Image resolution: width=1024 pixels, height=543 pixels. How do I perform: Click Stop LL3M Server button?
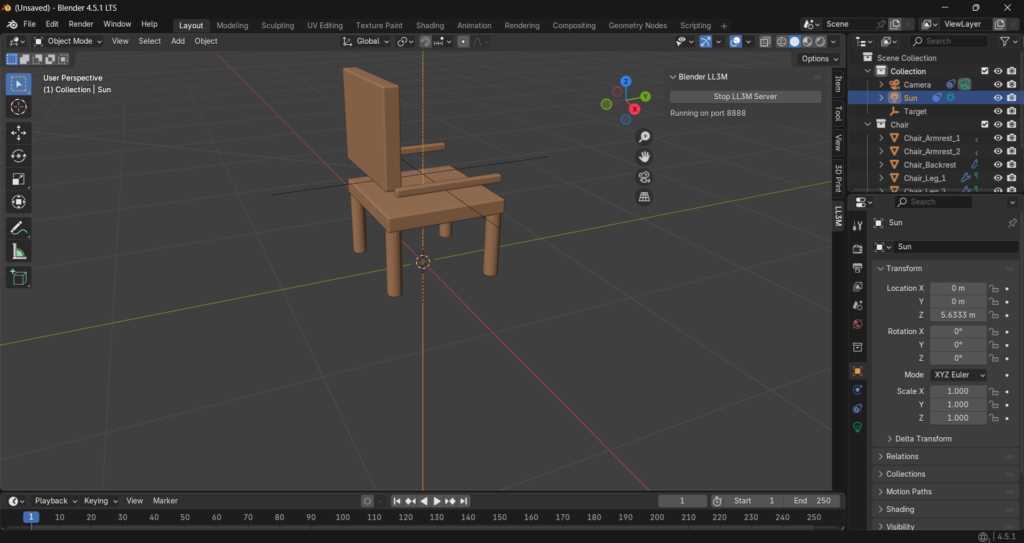(745, 97)
